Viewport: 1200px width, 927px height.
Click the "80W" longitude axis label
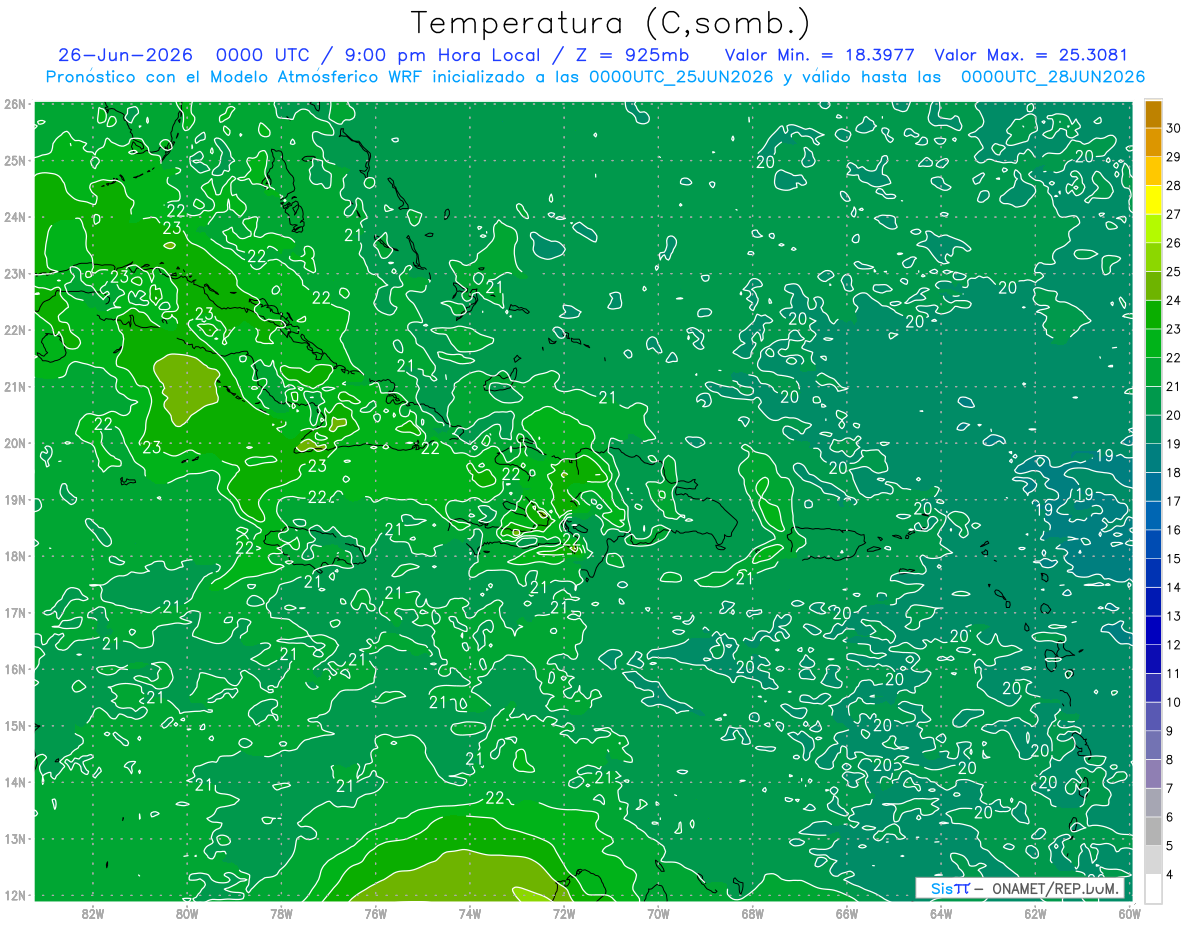[187, 913]
